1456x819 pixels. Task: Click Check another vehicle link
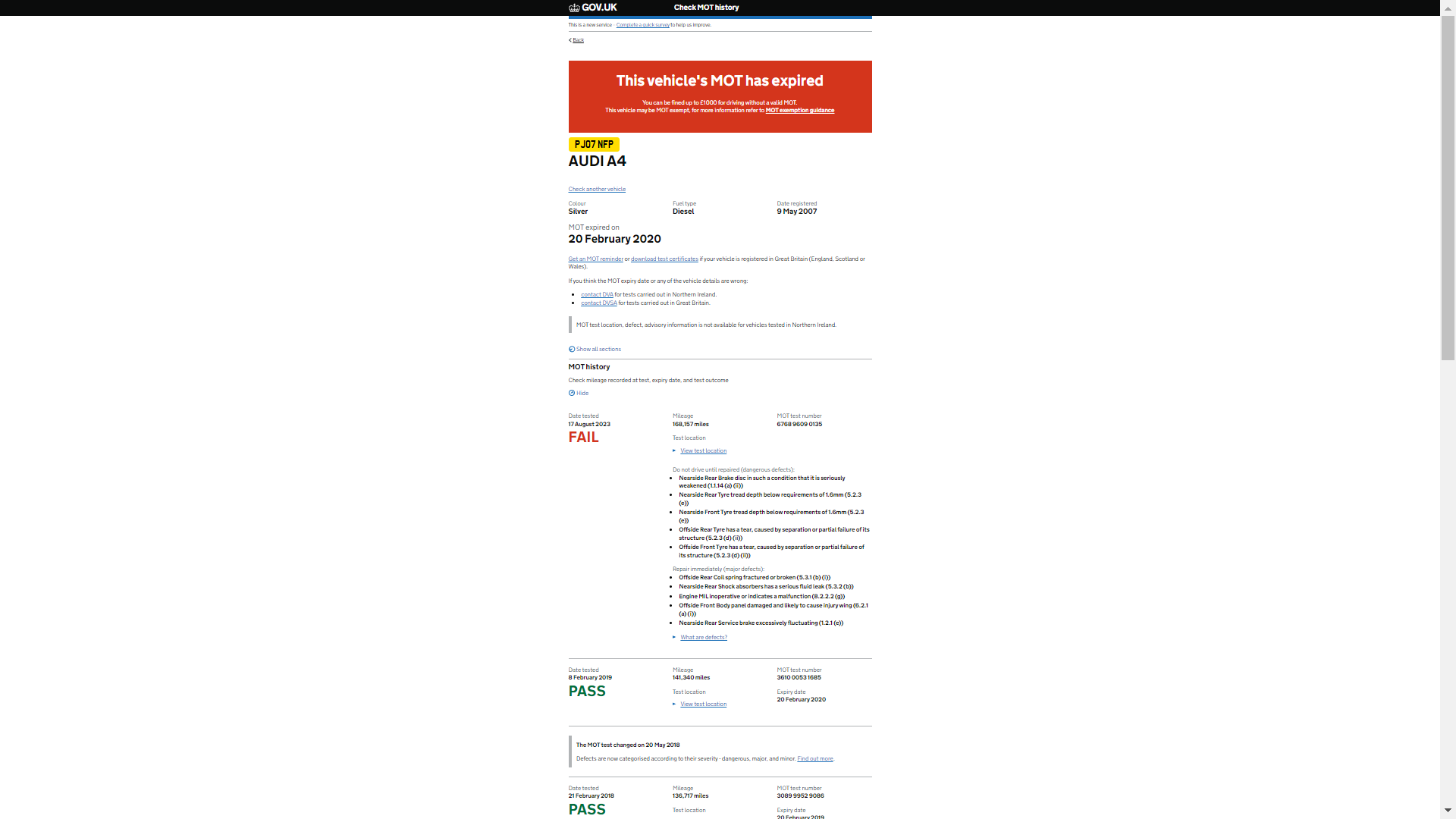point(597,190)
